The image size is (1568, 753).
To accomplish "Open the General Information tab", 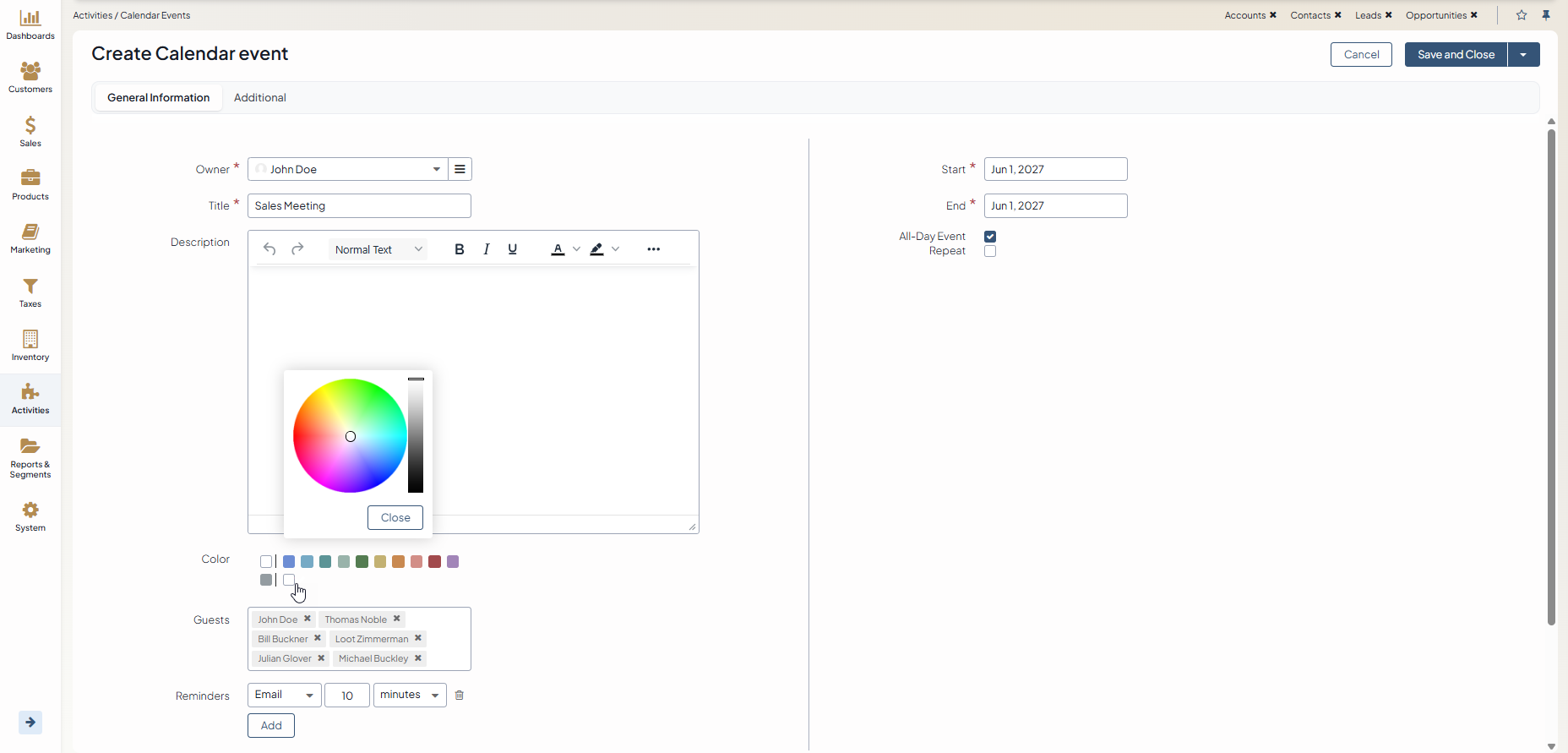I will [158, 98].
